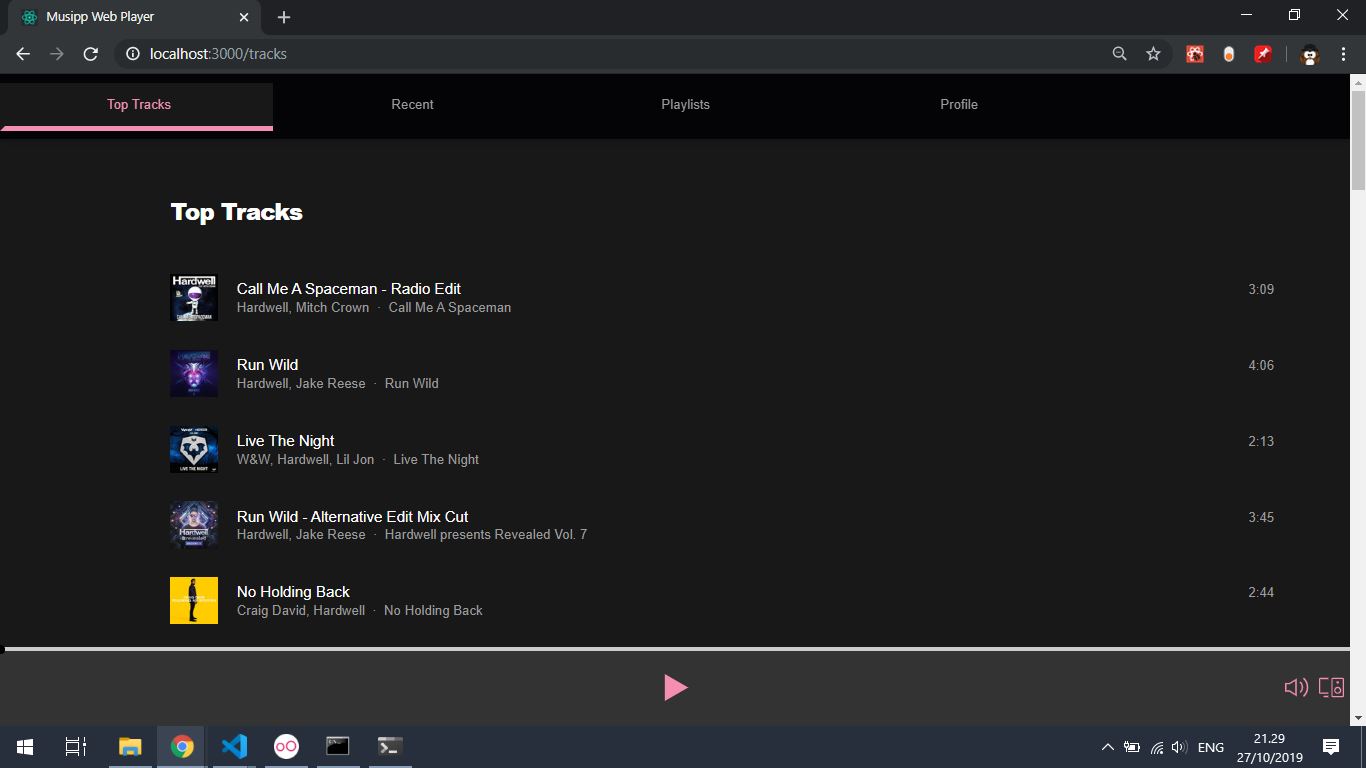Viewport: 1366px width, 768px height.
Task: Click the Wi-Fi network tray icon
Action: (1157, 747)
